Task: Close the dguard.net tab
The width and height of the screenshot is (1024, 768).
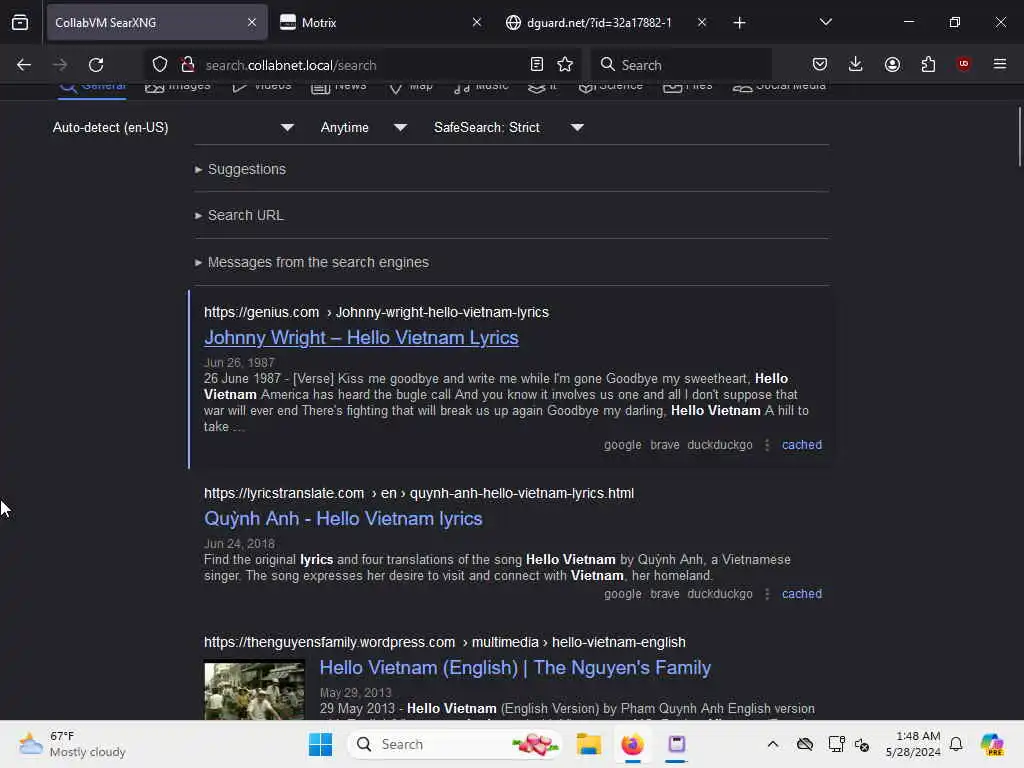Action: click(701, 22)
